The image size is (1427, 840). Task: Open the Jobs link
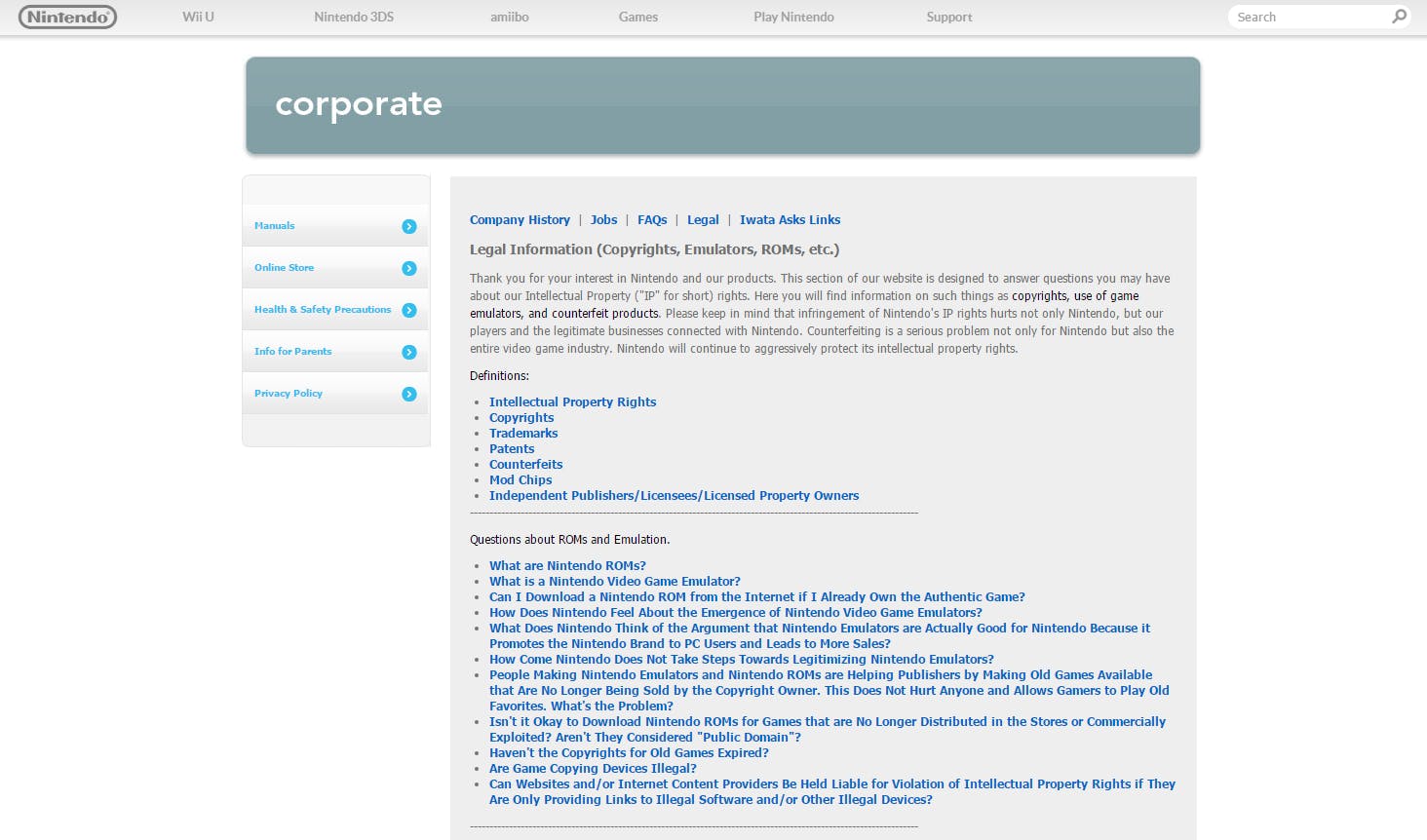[603, 220]
